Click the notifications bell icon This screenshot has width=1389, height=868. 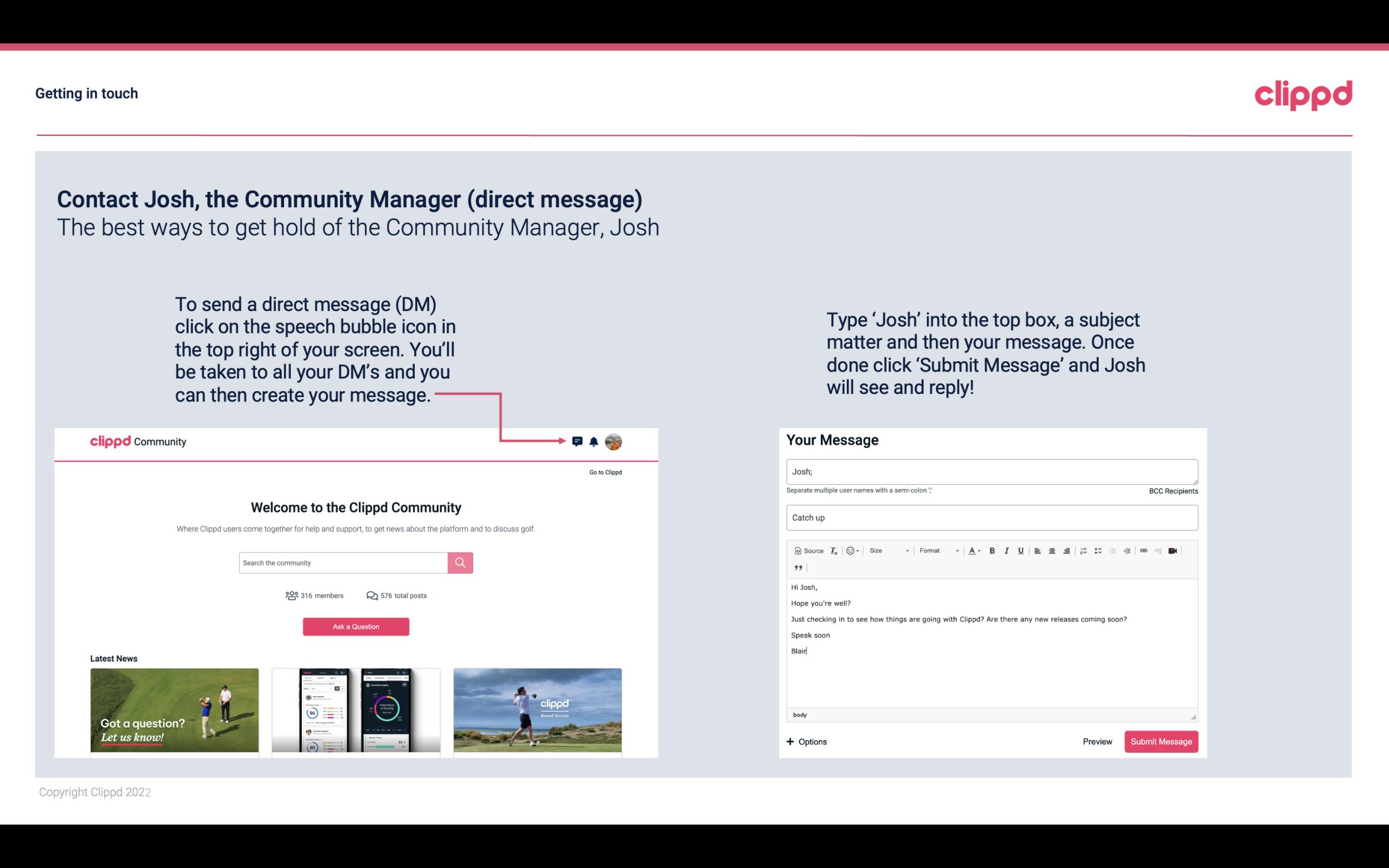594,441
